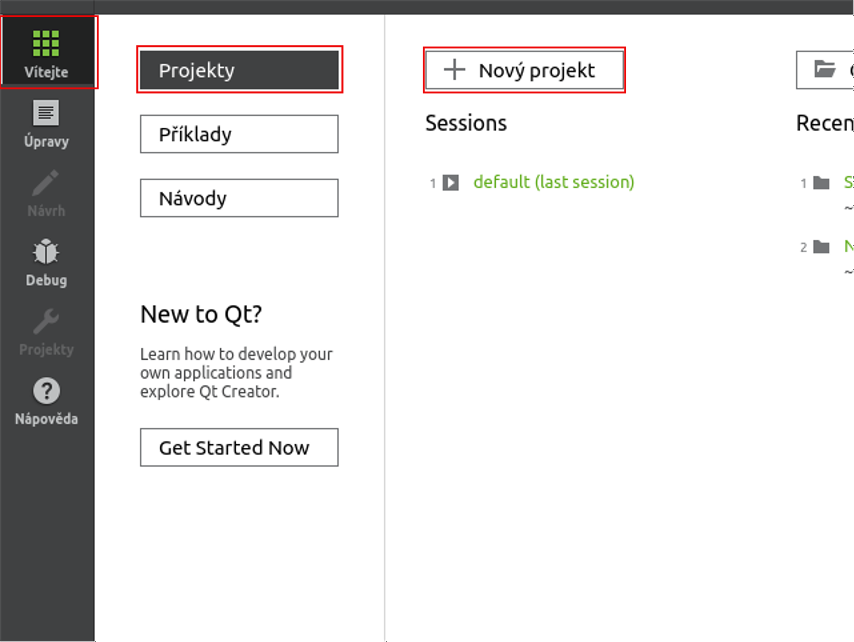
Task: Open the Návody tab
Action: [x=239, y=198]
